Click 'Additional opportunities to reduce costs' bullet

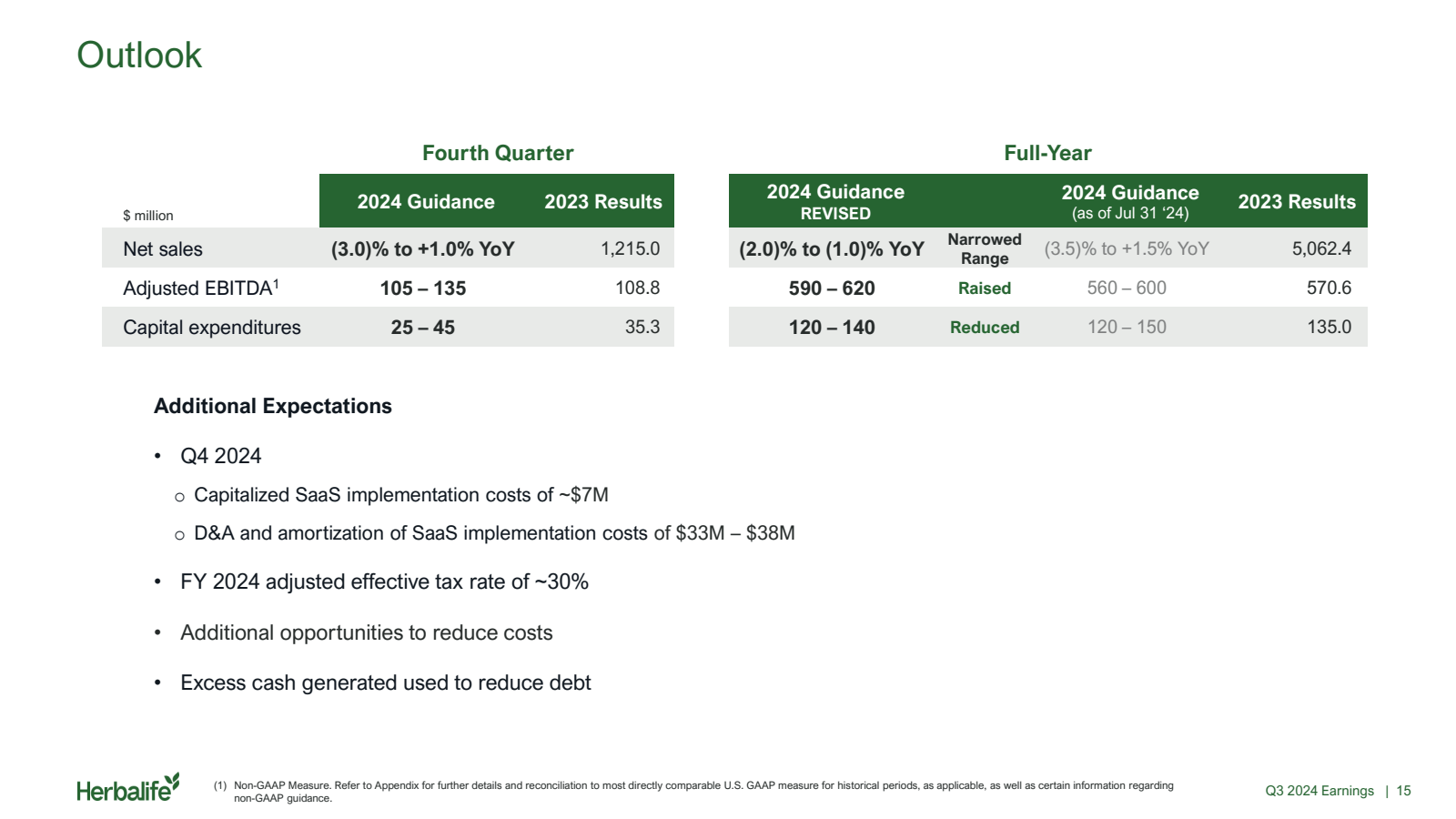[367, 632]
